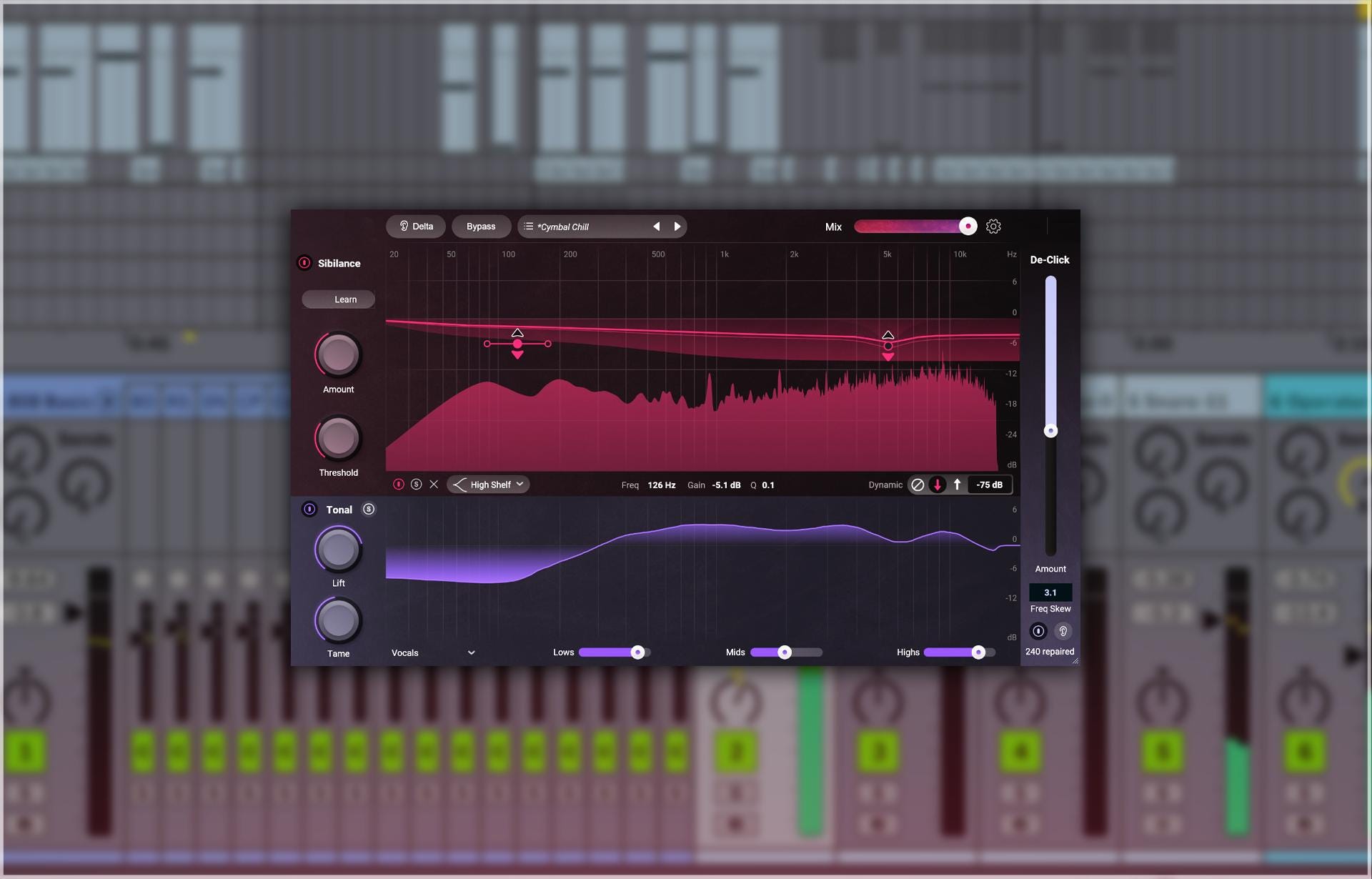Click the Bypass button

coord(481,227)
